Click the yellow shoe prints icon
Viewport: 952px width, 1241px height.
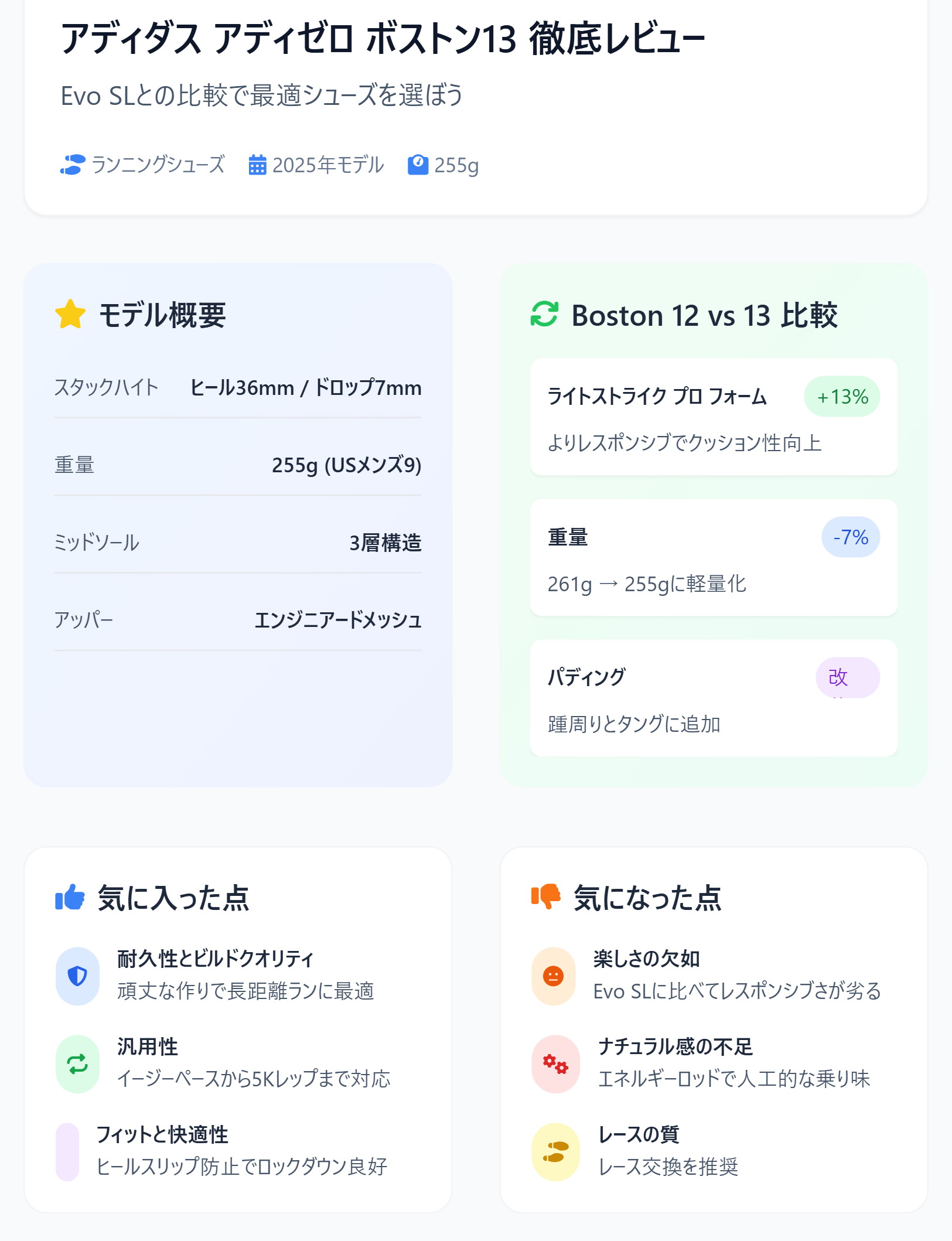coord(555,1151)
